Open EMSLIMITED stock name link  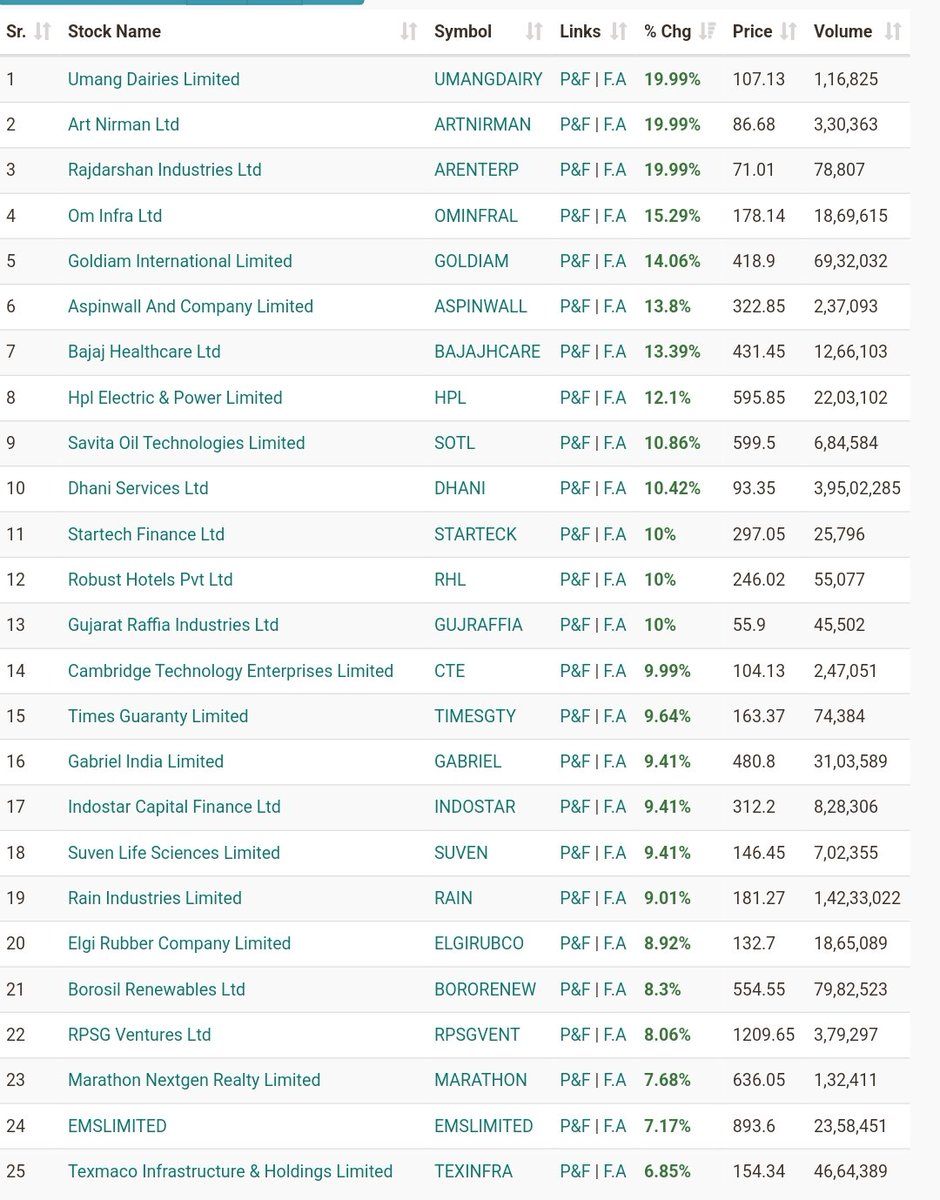click(117, 1126)
